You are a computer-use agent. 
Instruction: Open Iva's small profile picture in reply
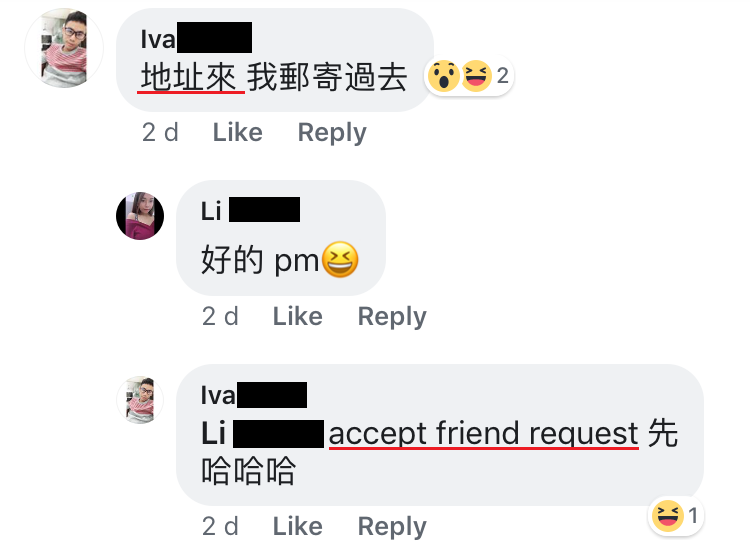coord(140,400)
